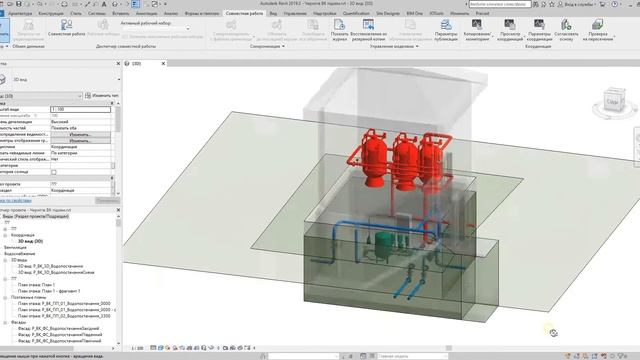Open the Autodesk App Store cart icon
The image size is (640, 360).
click(603, 4)
